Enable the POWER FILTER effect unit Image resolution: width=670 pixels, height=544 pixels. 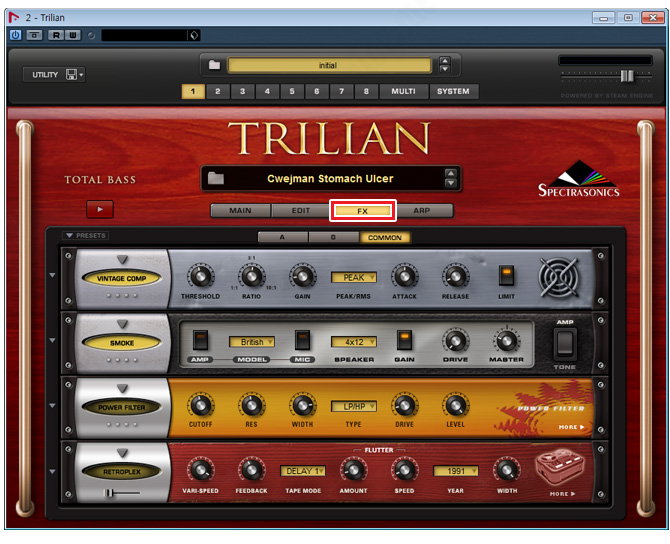pyautogui.click(x=121, y=407)
